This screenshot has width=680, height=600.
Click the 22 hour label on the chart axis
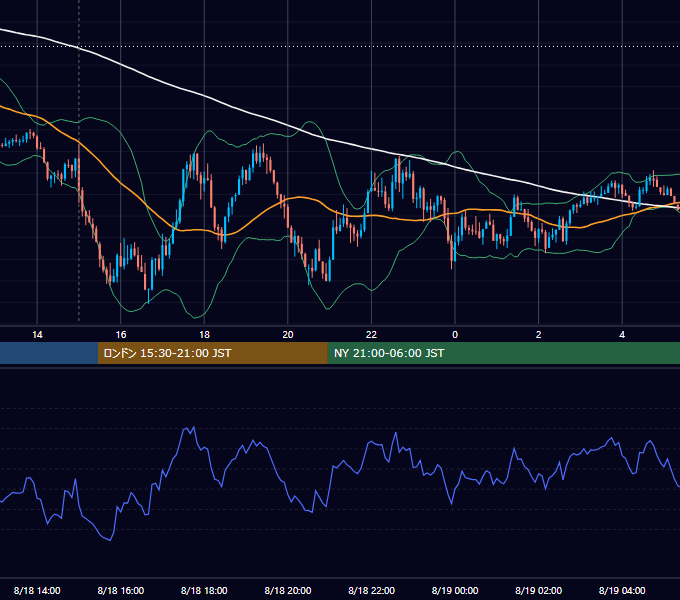click(x=371, y=335)
